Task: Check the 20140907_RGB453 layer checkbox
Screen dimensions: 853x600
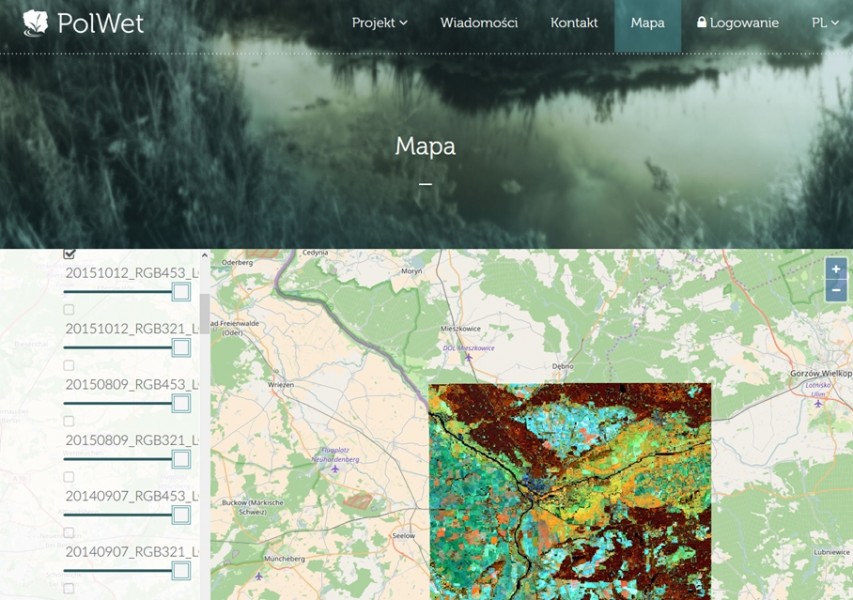Action: (x=69, y=477)
